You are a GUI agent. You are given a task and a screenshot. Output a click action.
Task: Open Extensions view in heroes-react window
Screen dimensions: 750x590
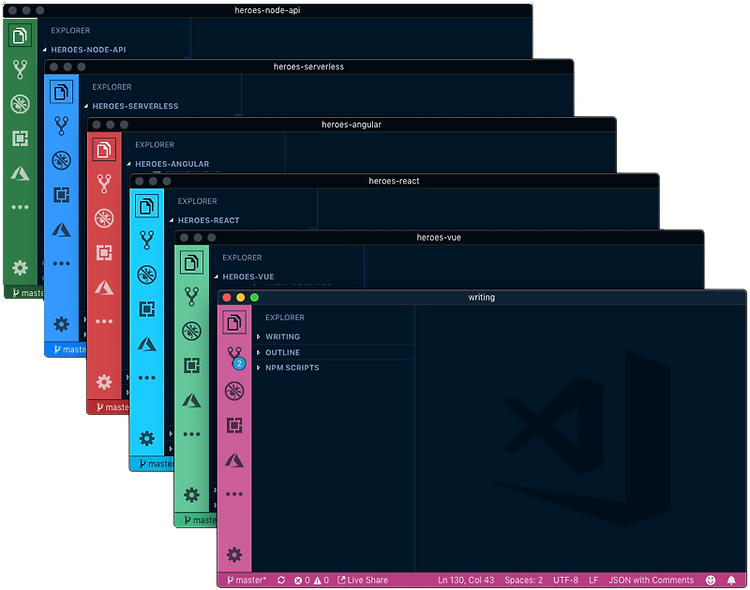[147, 309]
